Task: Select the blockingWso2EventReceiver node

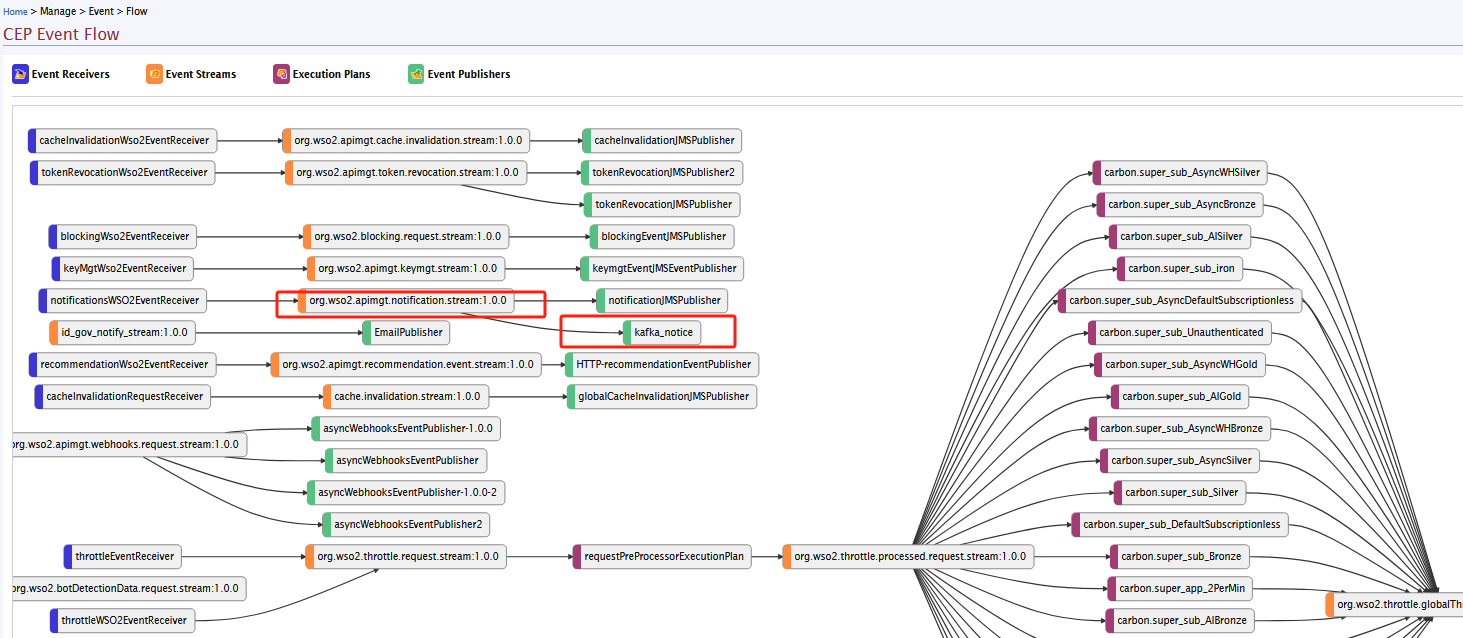Action: tap(124, 237)
